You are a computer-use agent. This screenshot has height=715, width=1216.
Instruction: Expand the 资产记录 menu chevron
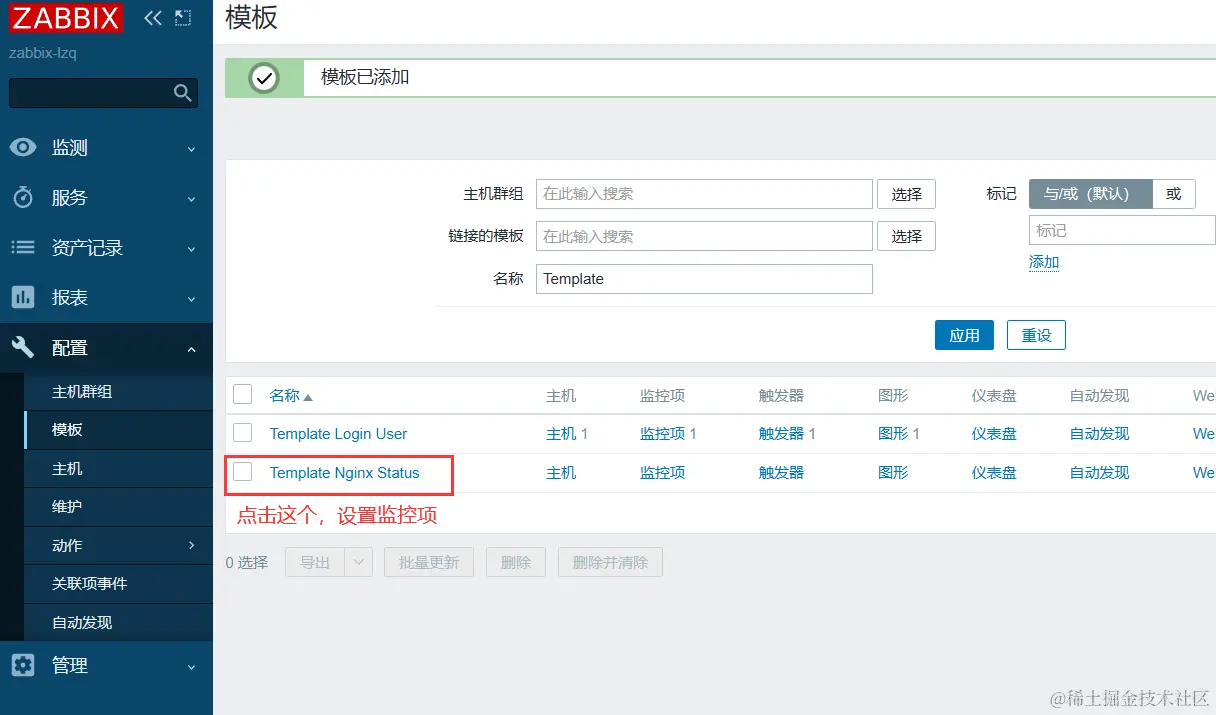tap(192, 249)
